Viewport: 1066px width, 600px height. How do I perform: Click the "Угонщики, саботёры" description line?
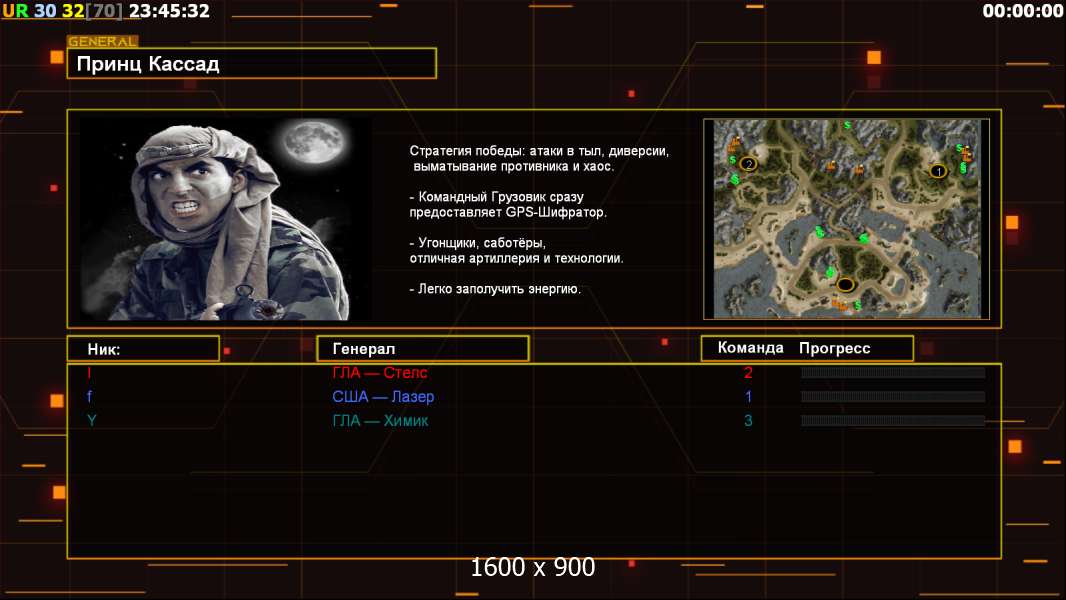[516, 250]
